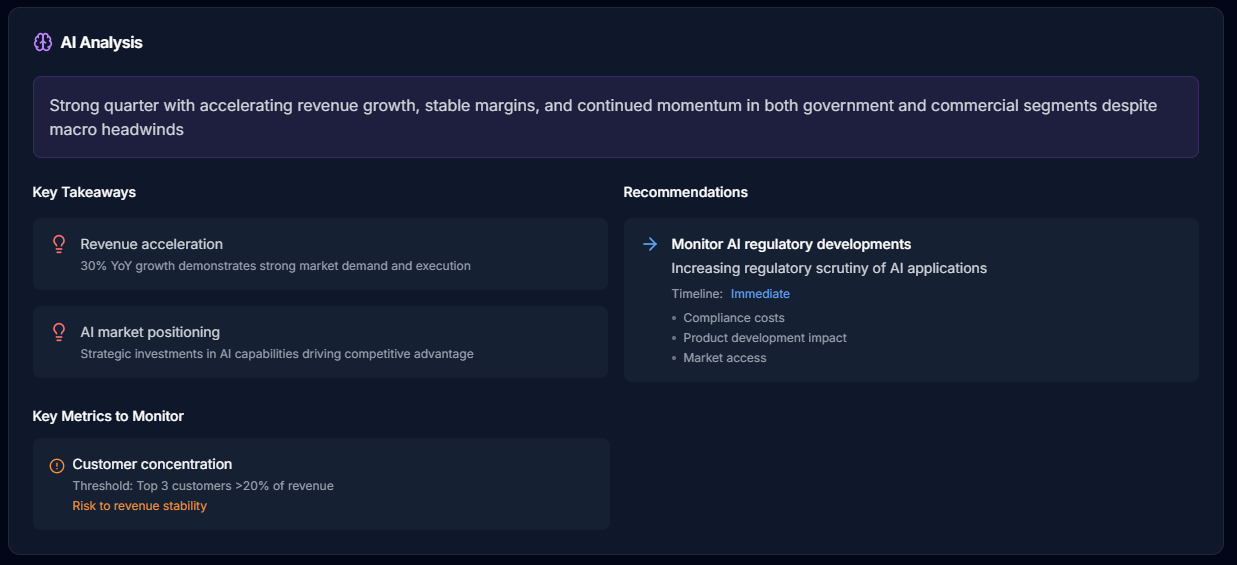Click the lightbulb icon next to Revenue acceleration
The height and width of the screenshot is (565, 1237).
59,244
